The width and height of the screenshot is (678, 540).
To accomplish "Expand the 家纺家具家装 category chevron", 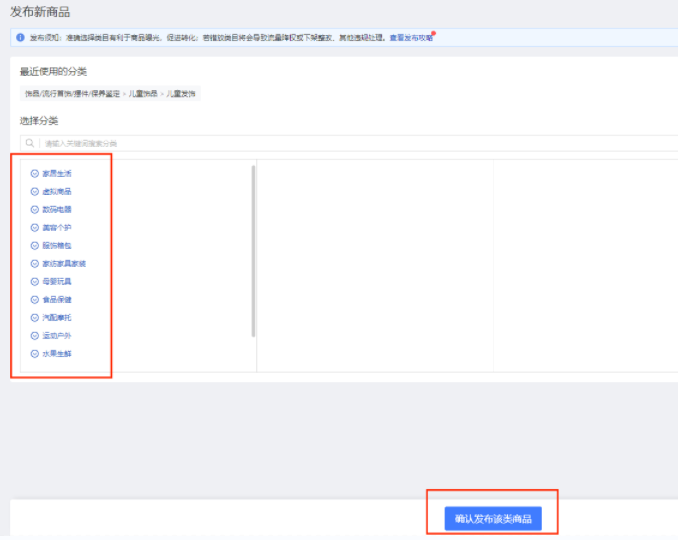I will (35, 264).
